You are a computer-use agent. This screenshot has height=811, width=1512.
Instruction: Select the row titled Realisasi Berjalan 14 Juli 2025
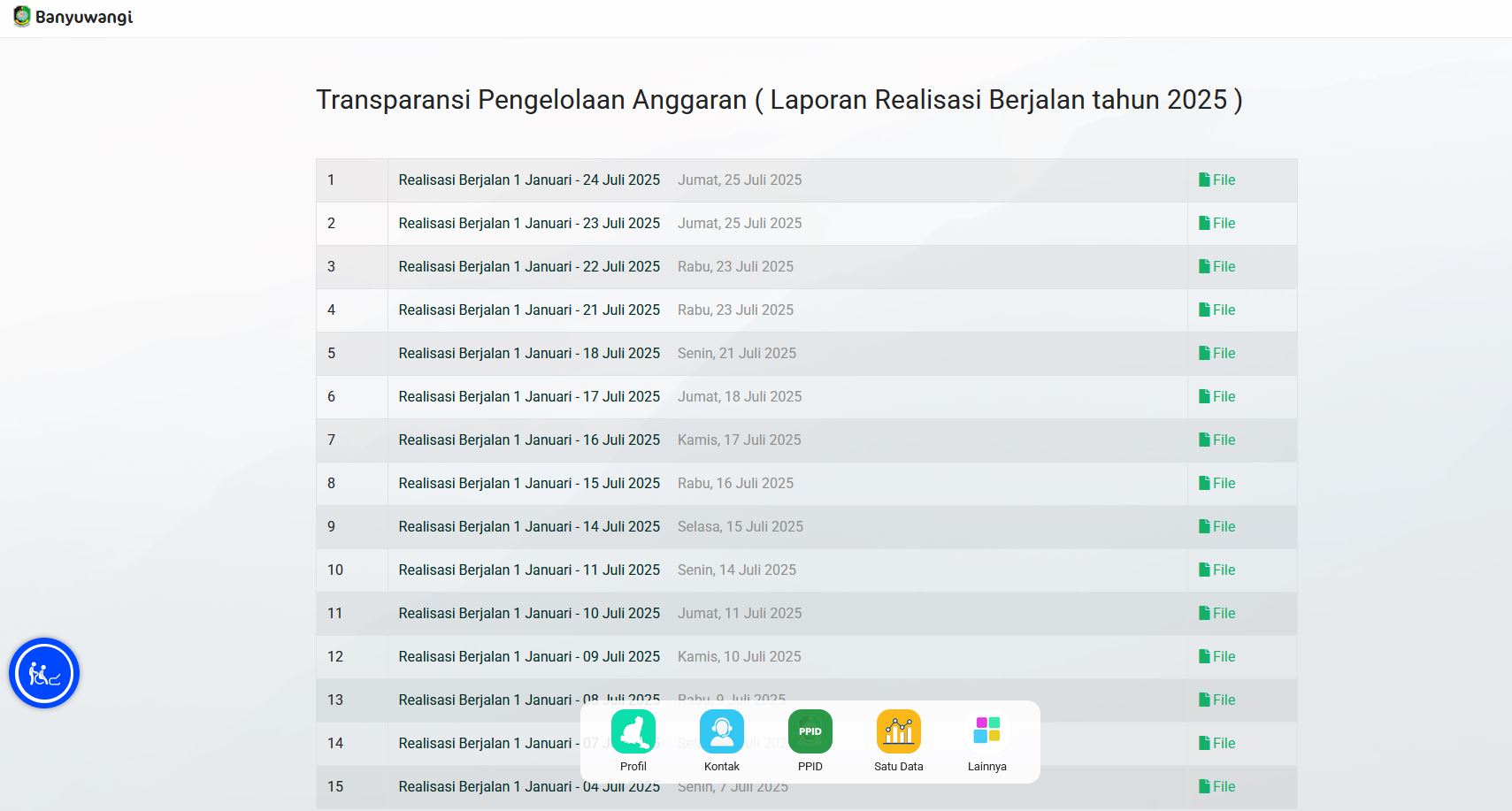point(529,526)
